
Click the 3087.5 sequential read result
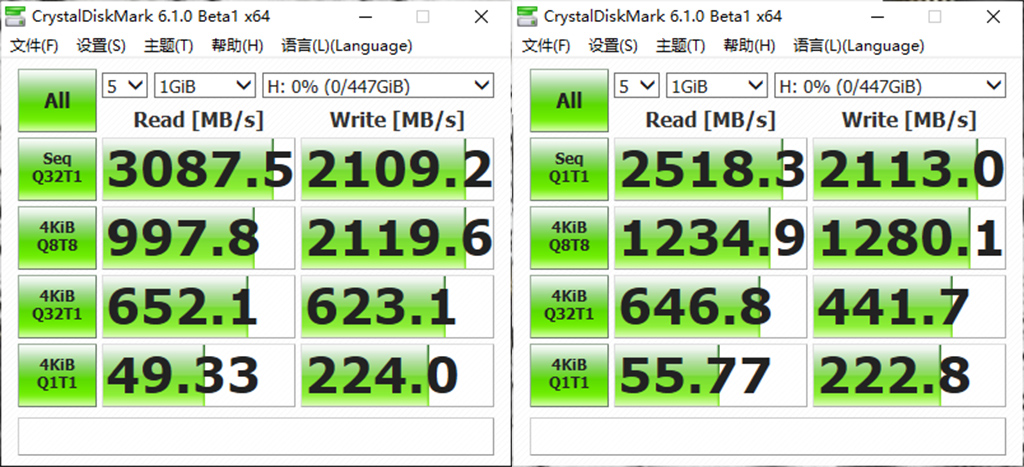point(199,169)
